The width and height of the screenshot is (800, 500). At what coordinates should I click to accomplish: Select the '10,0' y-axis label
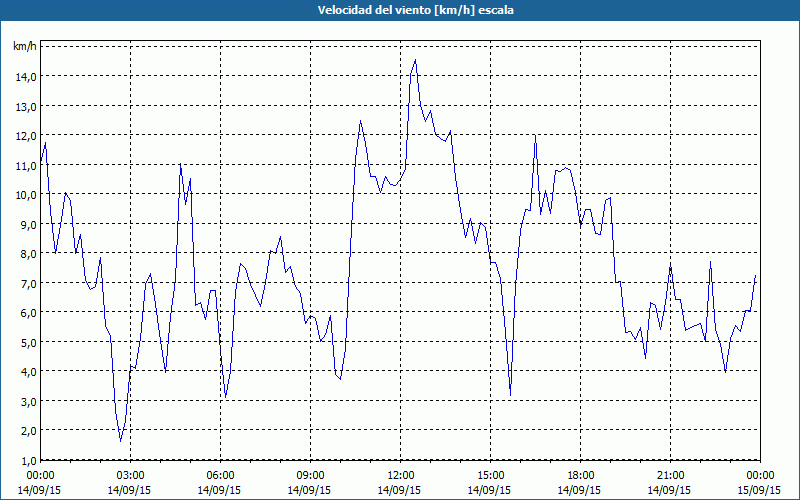point(26,194)
